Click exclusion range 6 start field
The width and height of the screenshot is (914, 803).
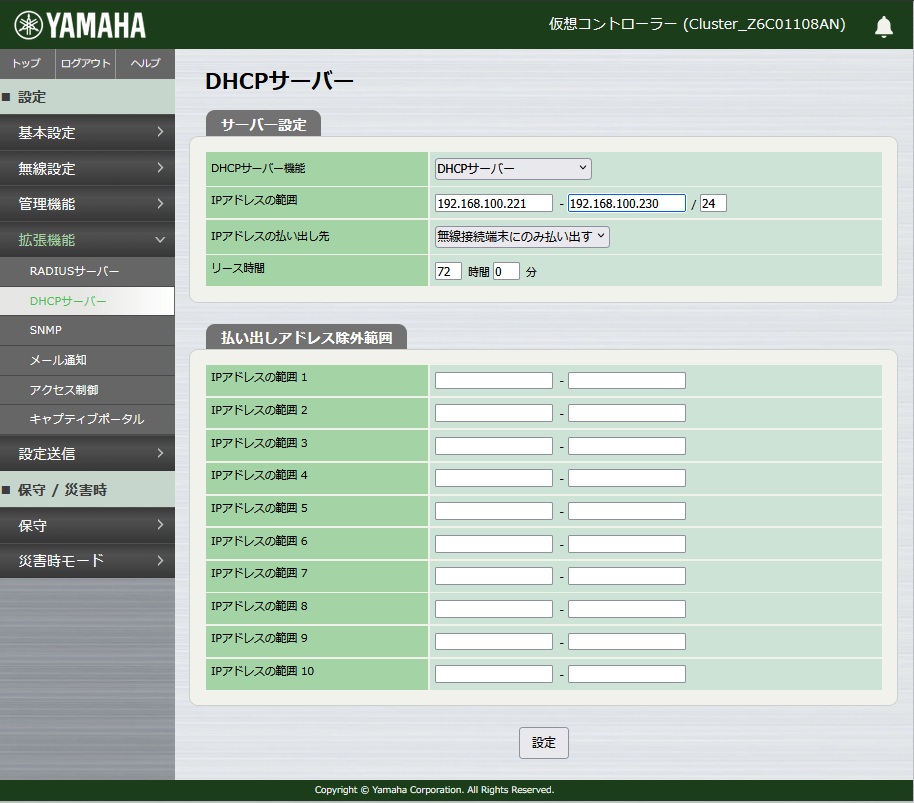(494, 544)
